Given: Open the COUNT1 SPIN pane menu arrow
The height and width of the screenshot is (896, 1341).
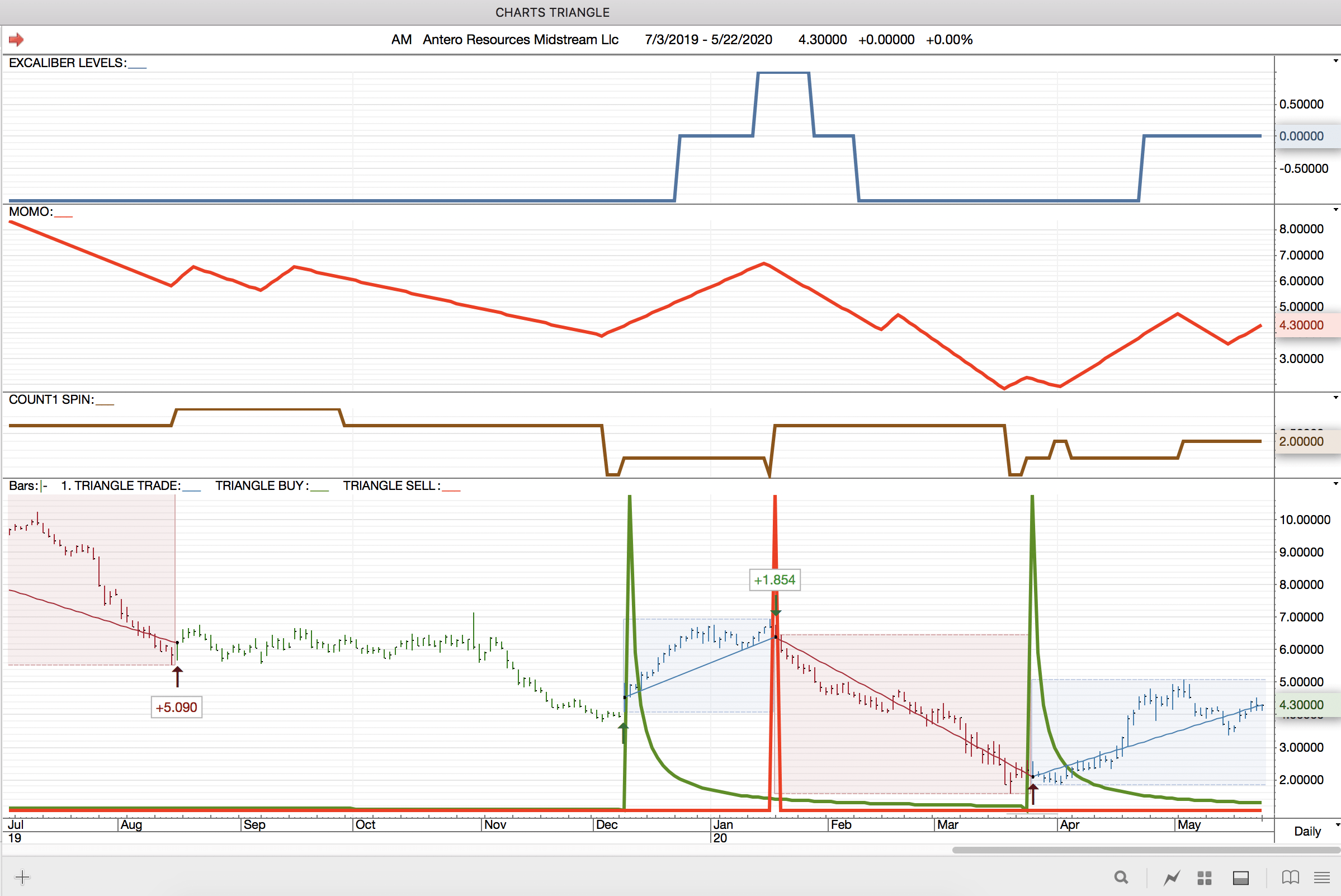Looking at the screenshot, I should coord(1335,398).
